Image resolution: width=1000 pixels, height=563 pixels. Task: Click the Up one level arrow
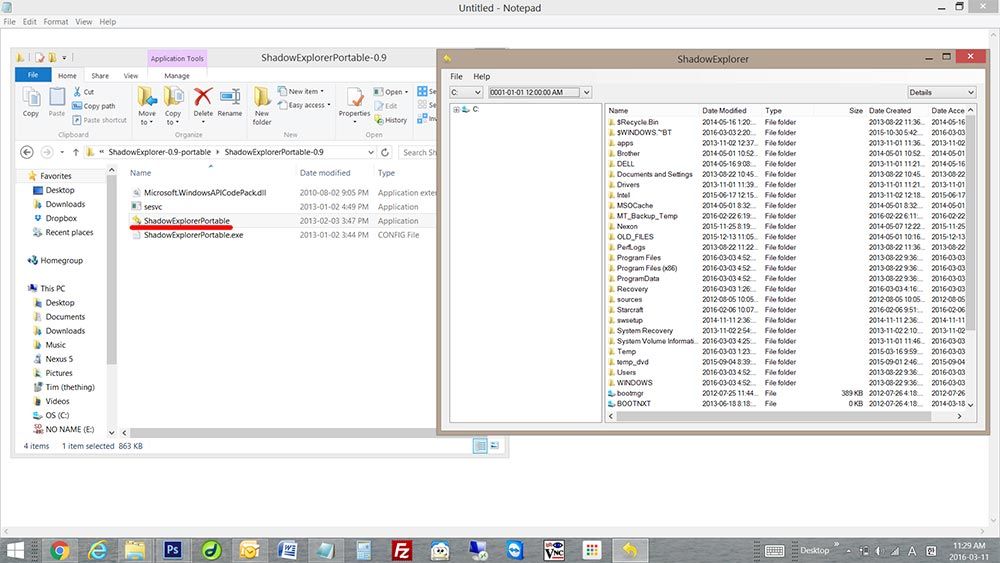pos(75,152)
